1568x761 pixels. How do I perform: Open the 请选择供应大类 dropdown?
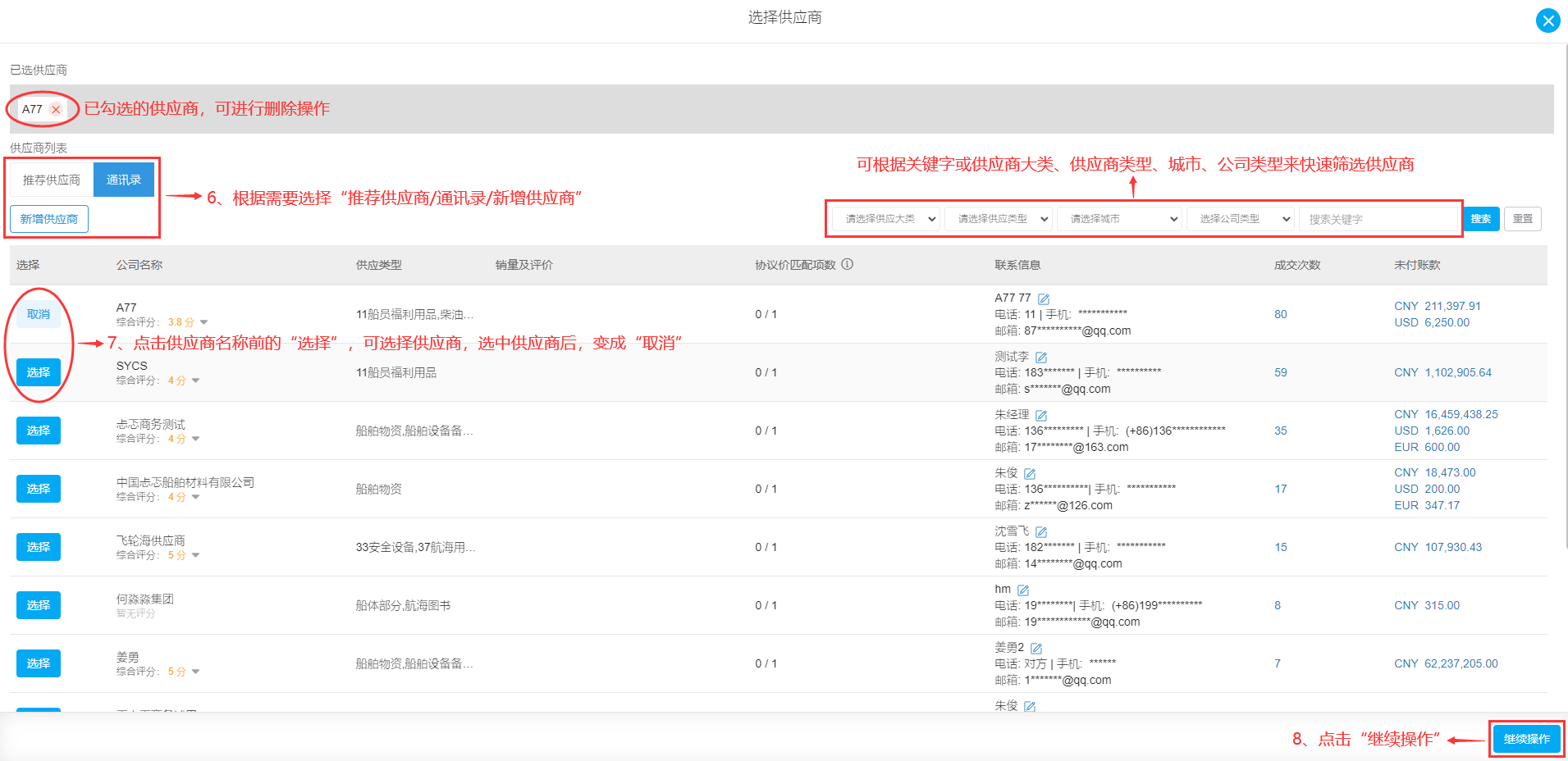pyautogui.click(x=886, y=219)
